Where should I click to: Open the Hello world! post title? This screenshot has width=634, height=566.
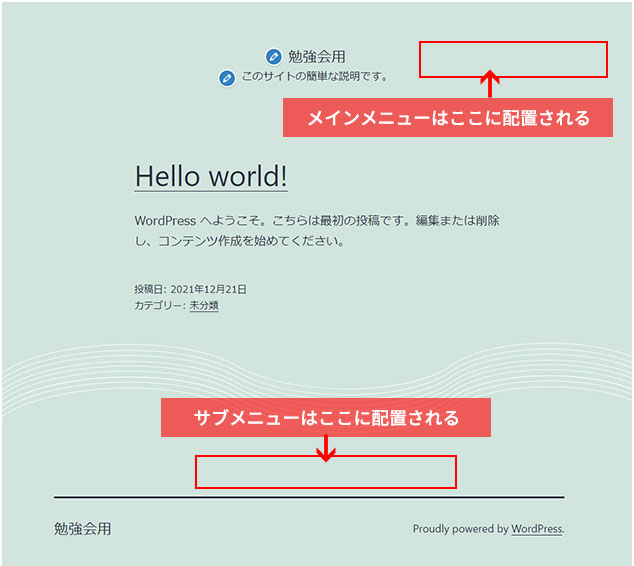(x=211, y=177)
